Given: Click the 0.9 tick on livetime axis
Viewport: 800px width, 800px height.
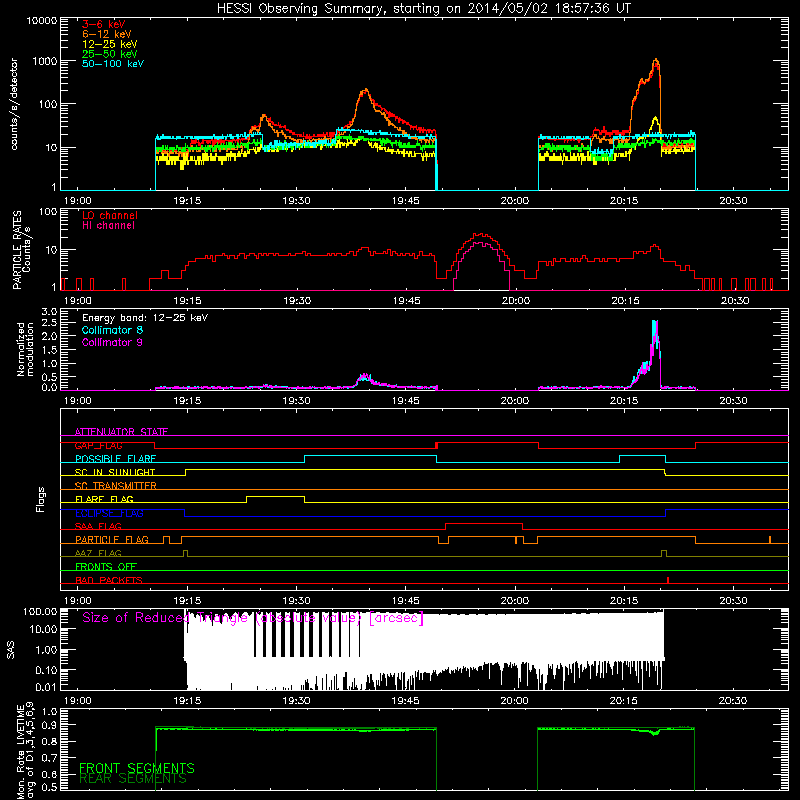Looking at the screenshot, I should pyautogui.click(x=49, y=725).
